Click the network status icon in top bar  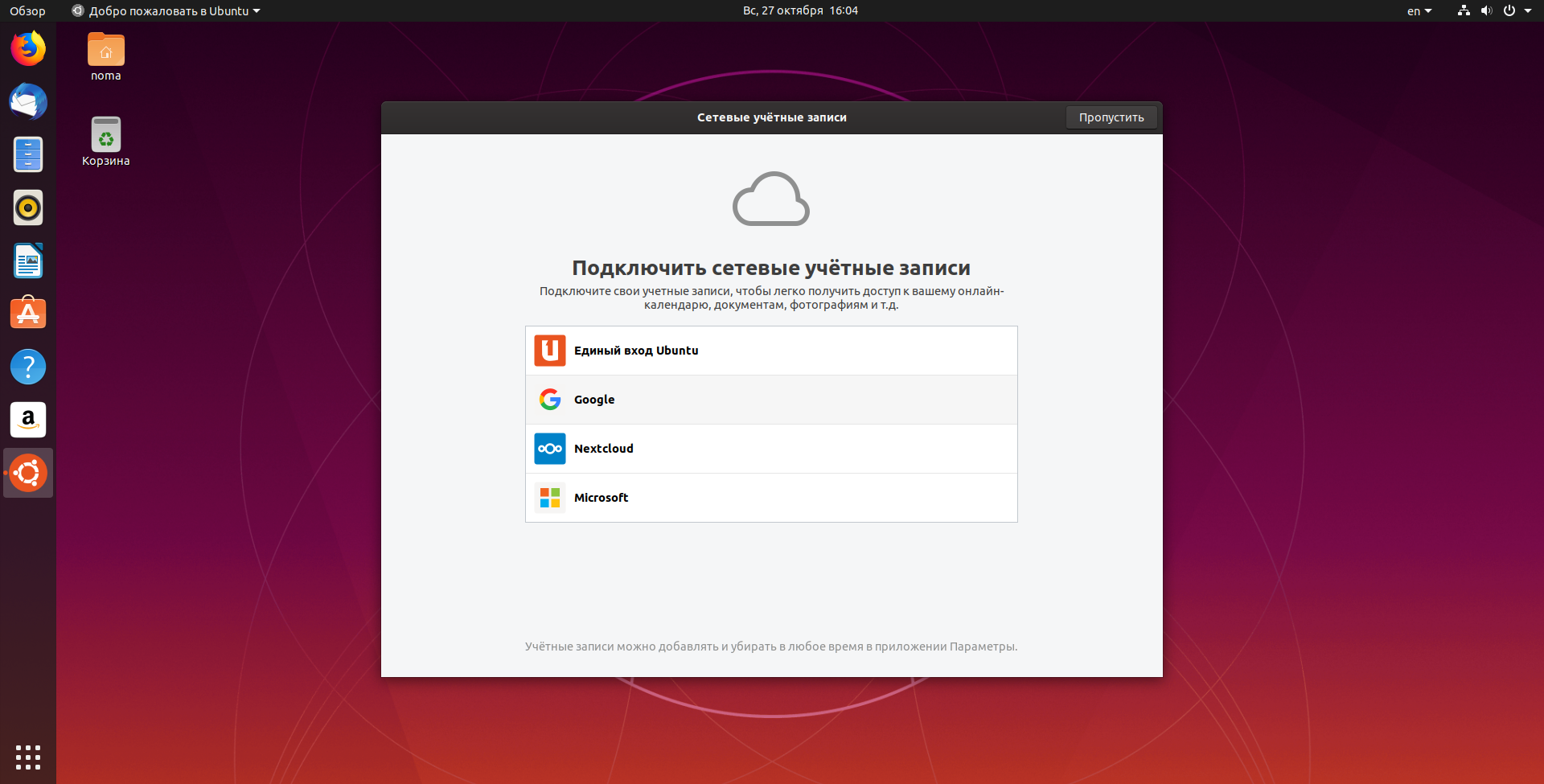click(1464, 10)
